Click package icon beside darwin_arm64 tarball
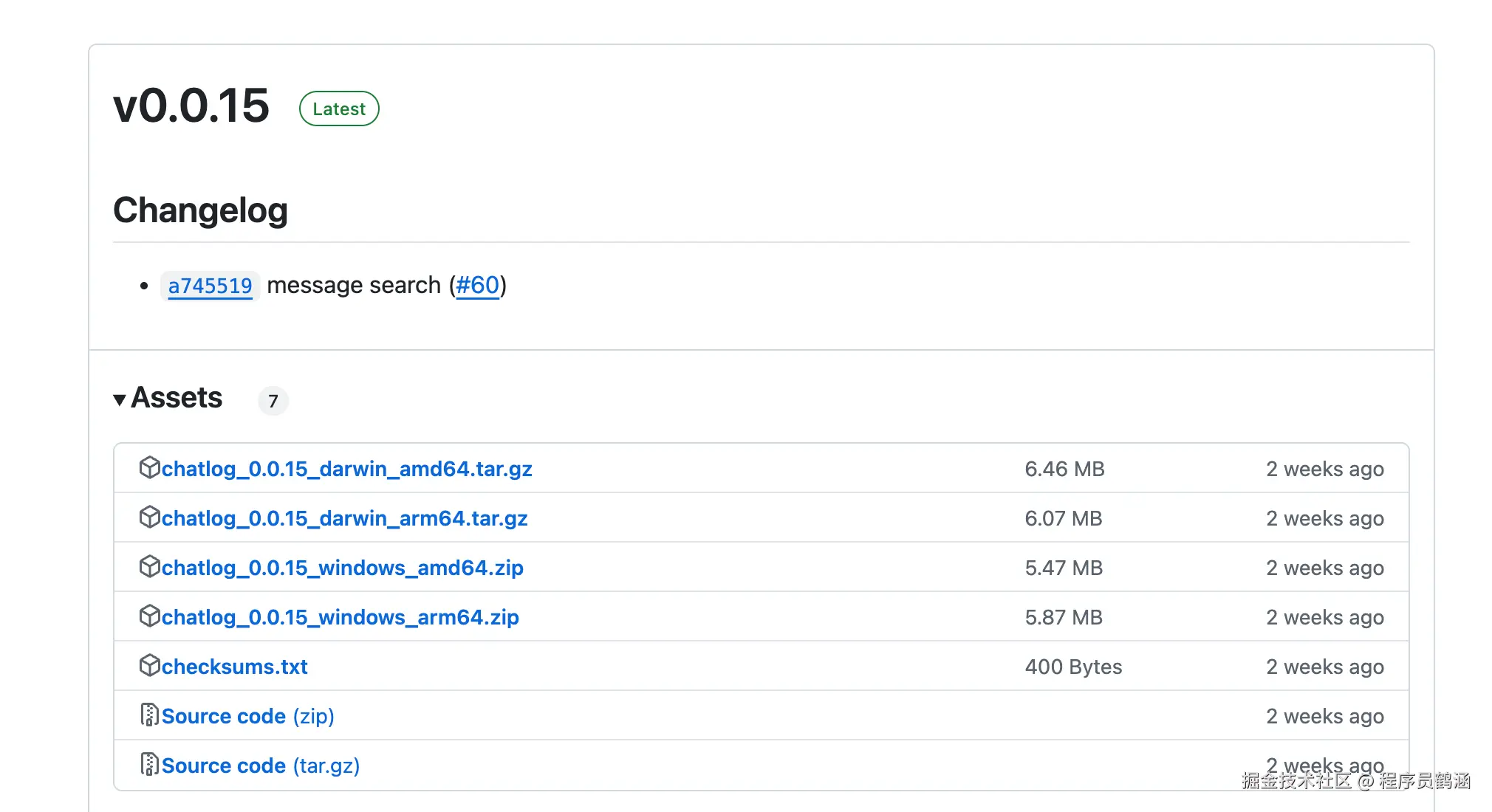Viewport: 1492px width, 812px height. point(149,517)
